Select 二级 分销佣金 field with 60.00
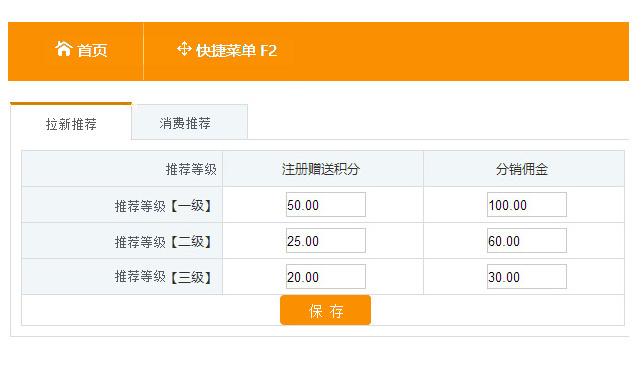Screen dimensions: 637x380 pos(526,241)
